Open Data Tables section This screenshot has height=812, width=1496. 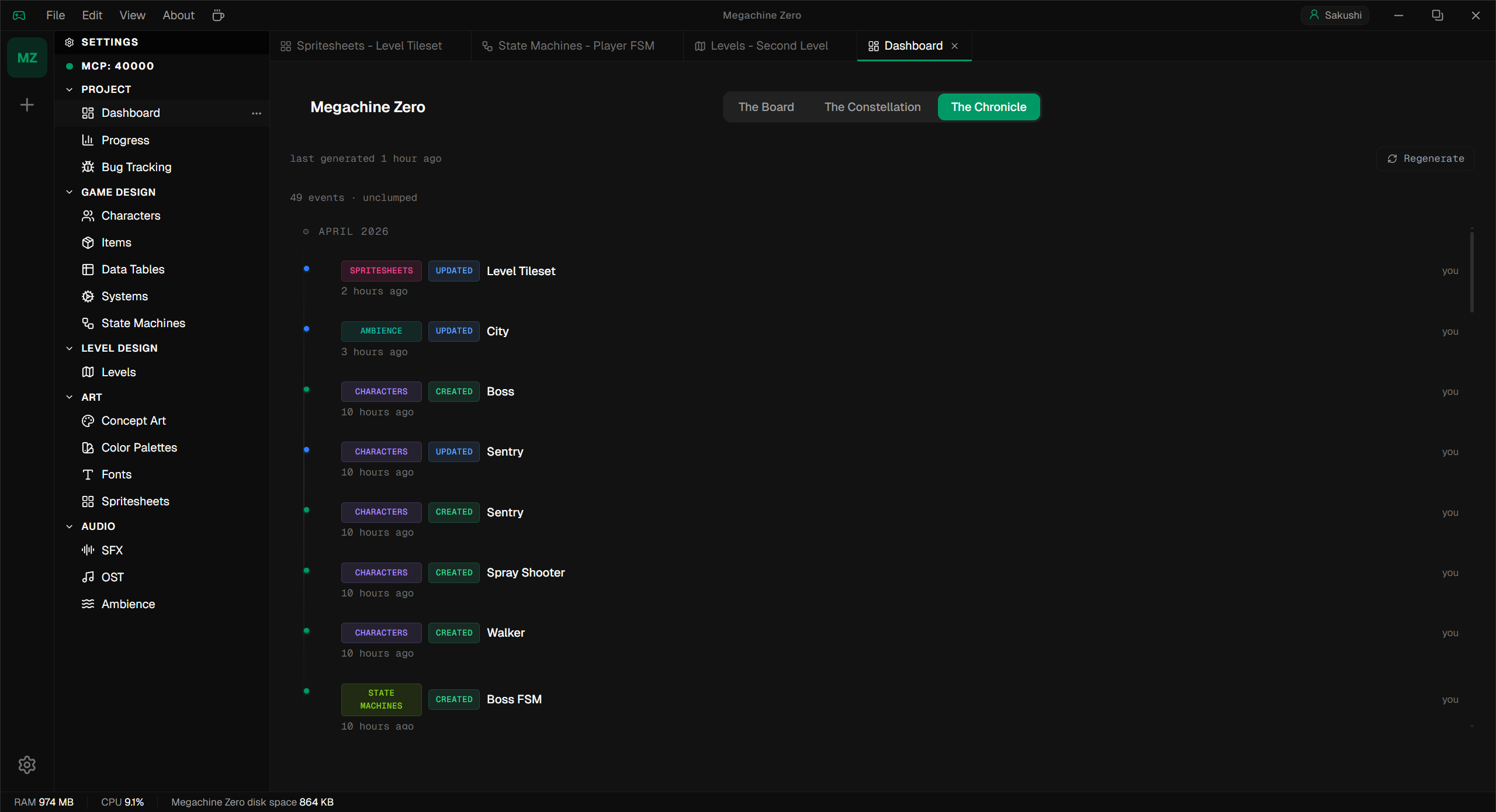pyautogui.click(x=161, y=269)
